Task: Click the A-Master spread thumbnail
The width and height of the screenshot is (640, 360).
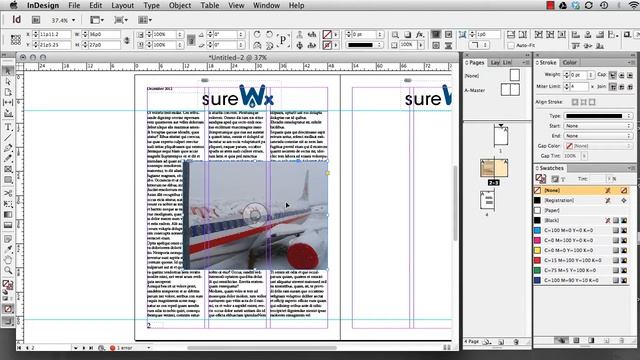Action: (510, 89)
